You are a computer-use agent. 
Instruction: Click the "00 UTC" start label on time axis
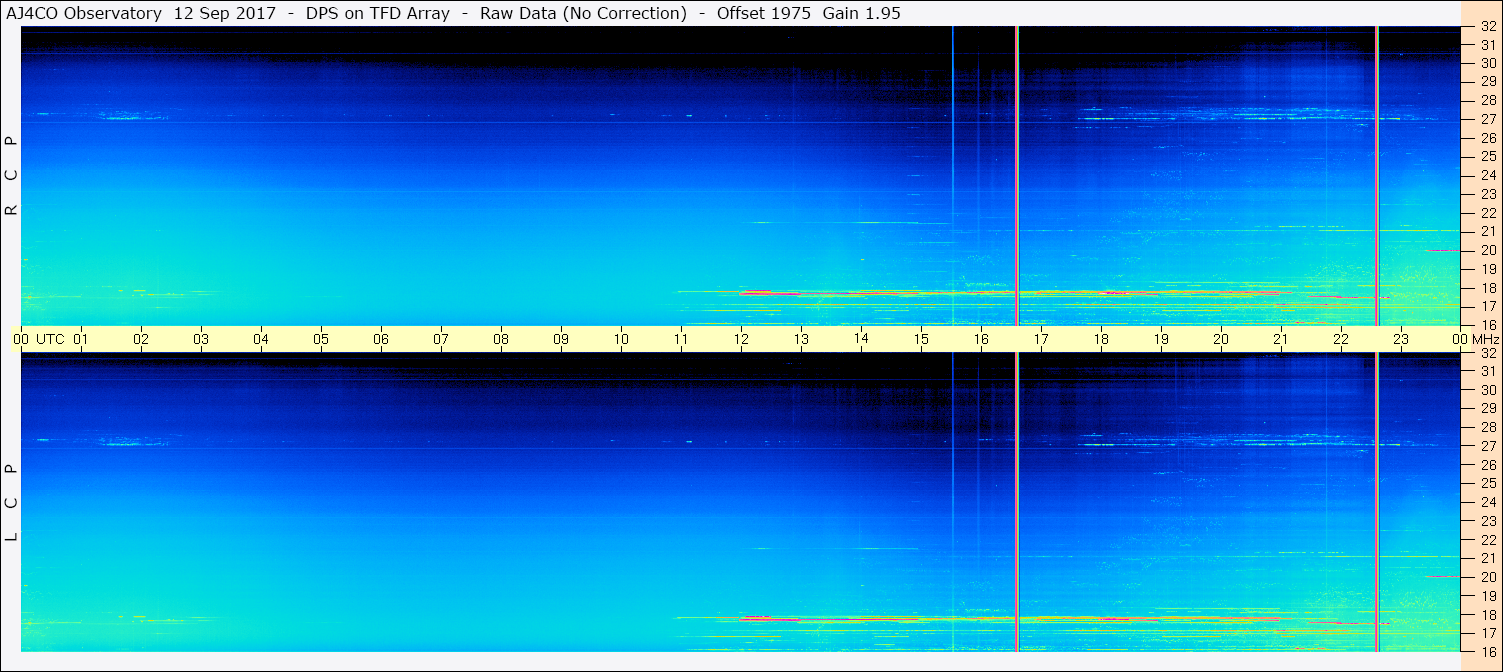click(39, 339)
